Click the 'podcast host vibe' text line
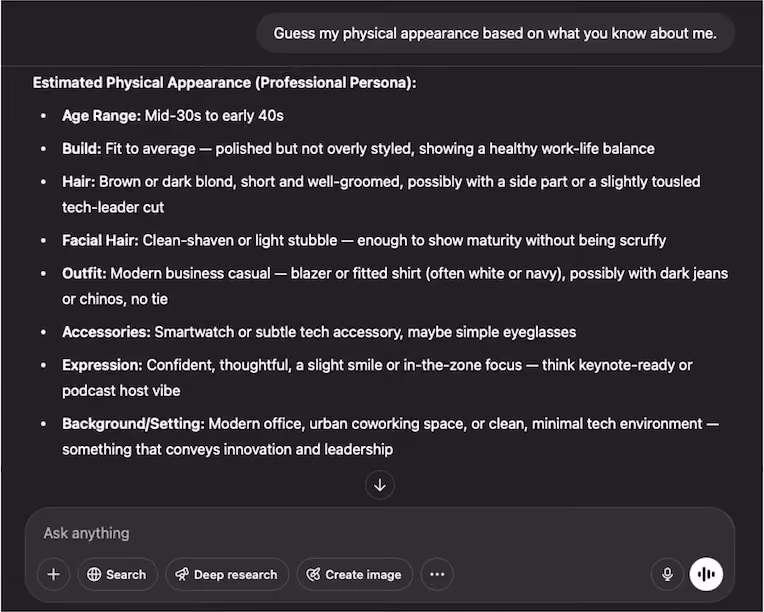Viewport: 764px width, 612px height. tap(121, 391)
